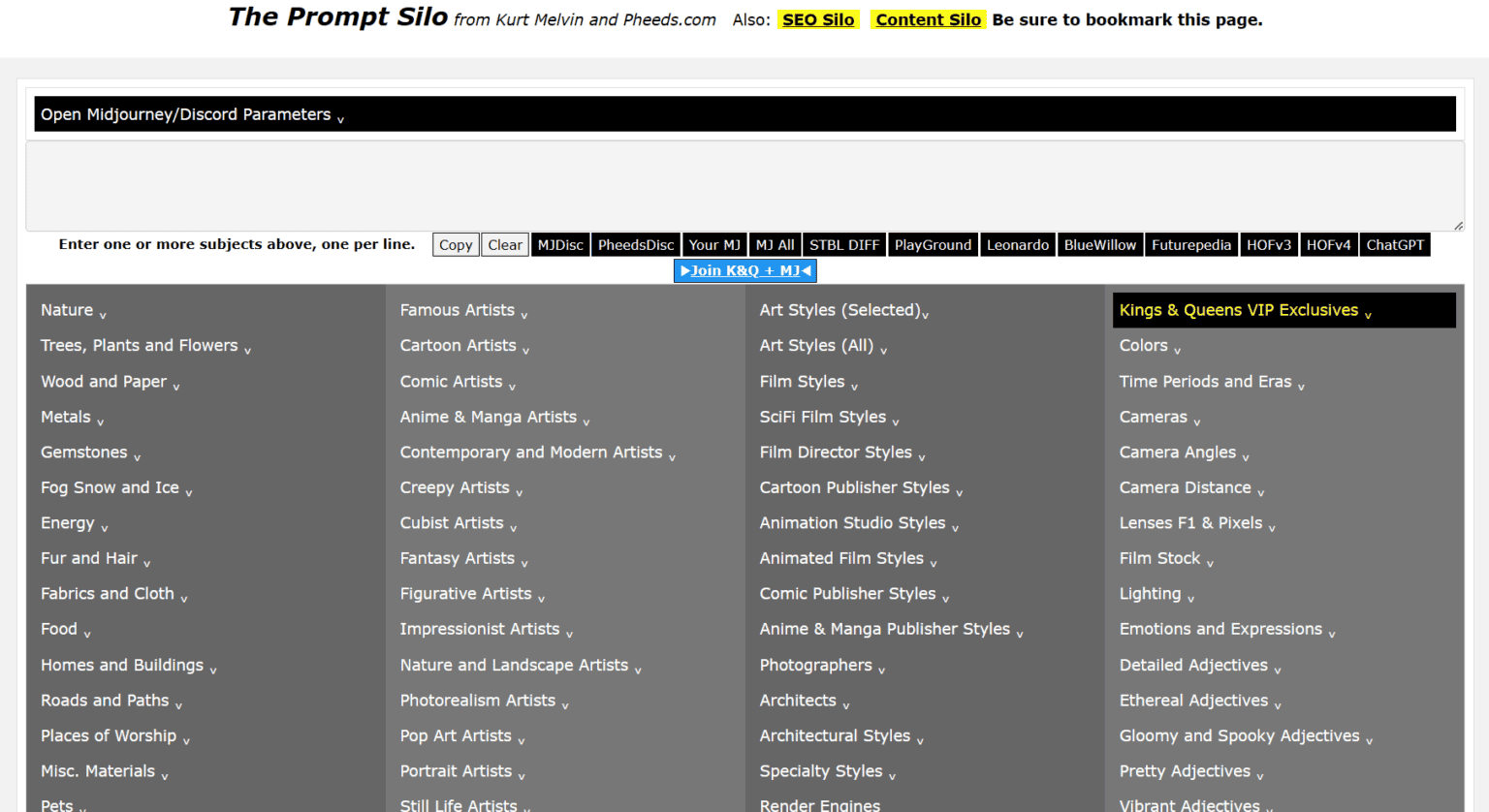Open the MJDisc link button
Image resolution: width=1489 pixels, height=812 pixels.
560,245
